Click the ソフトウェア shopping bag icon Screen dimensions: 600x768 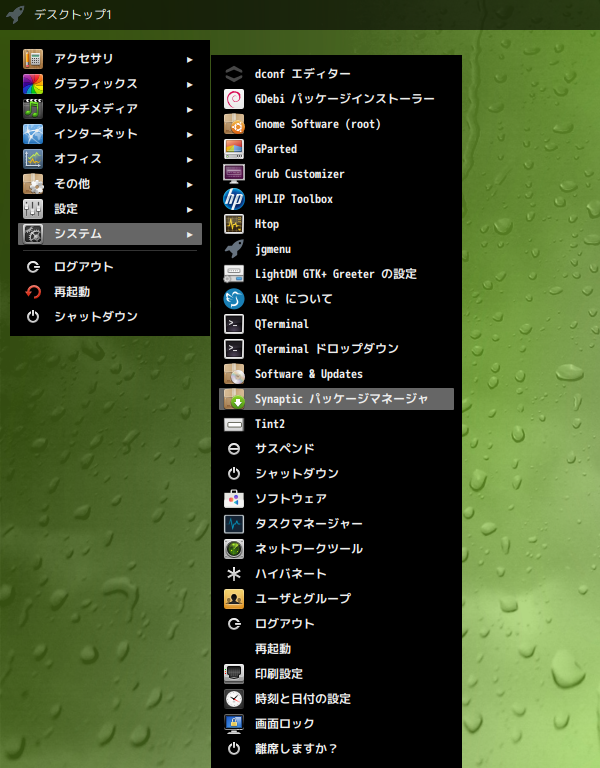tap(234, 499)
